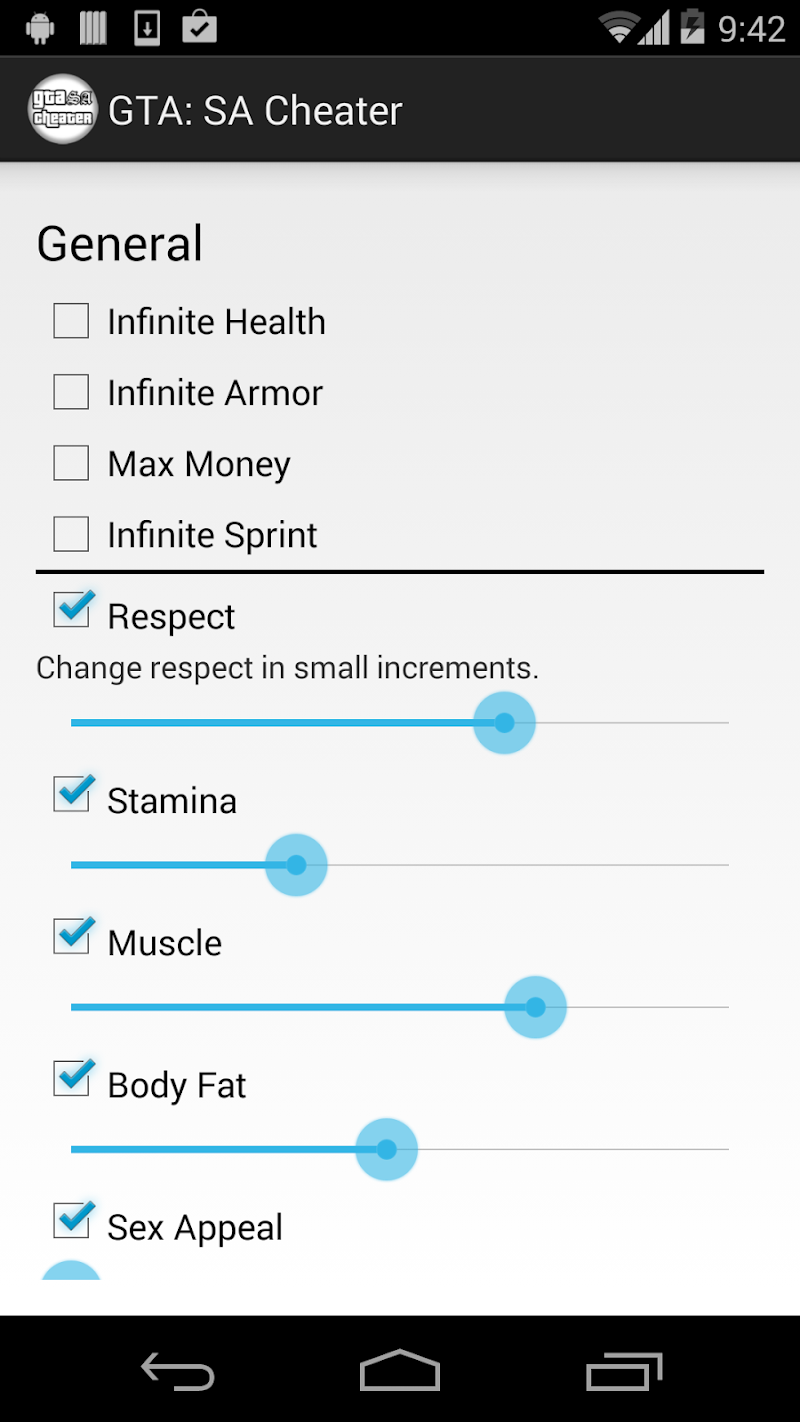
Task: Tap the battery icon in status bar
Action: [x=692, y=27]
